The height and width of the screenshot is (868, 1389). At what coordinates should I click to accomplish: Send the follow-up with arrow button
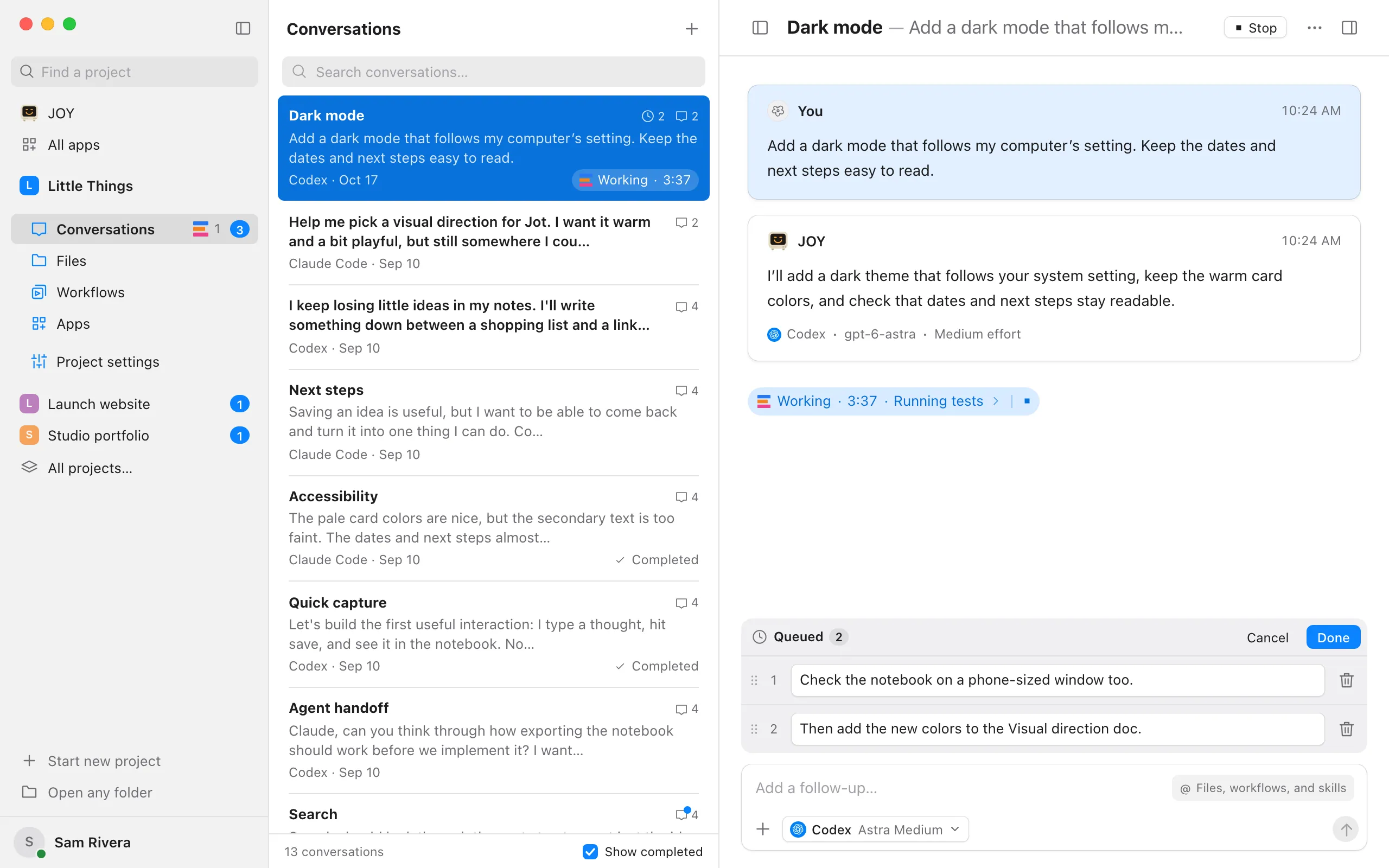click(x=1346, y=829)
